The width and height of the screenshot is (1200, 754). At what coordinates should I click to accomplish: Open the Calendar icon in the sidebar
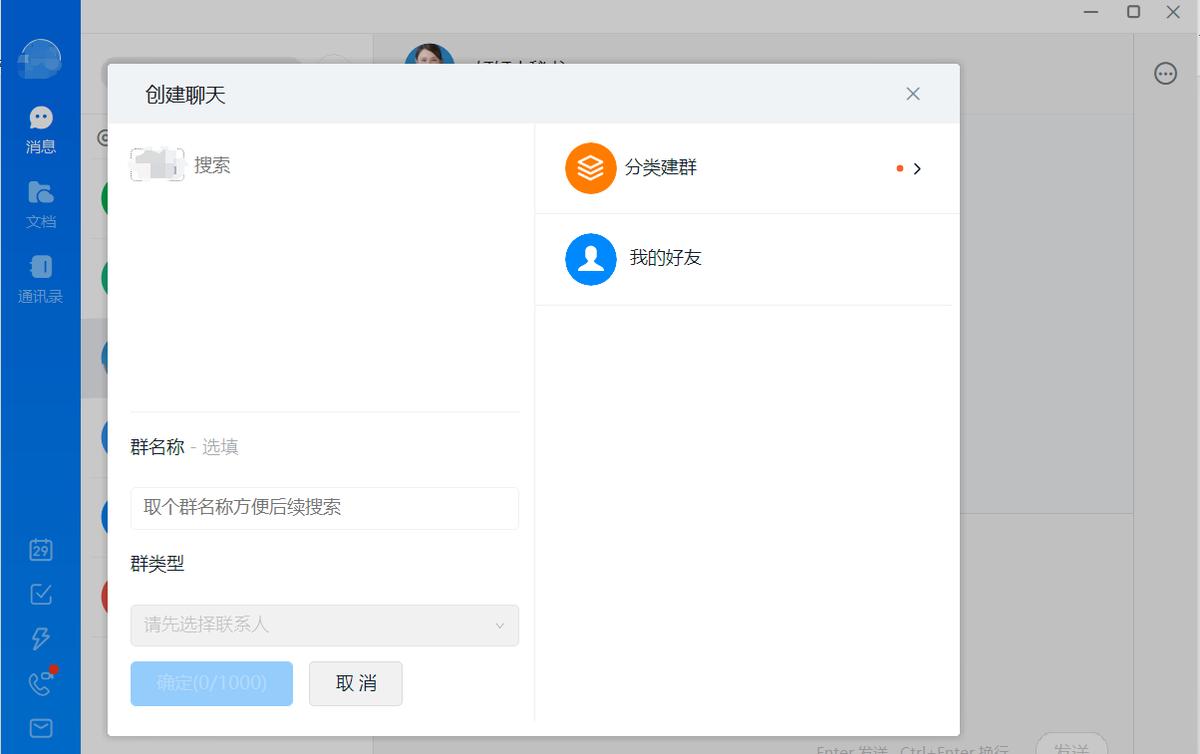[40, 550]
